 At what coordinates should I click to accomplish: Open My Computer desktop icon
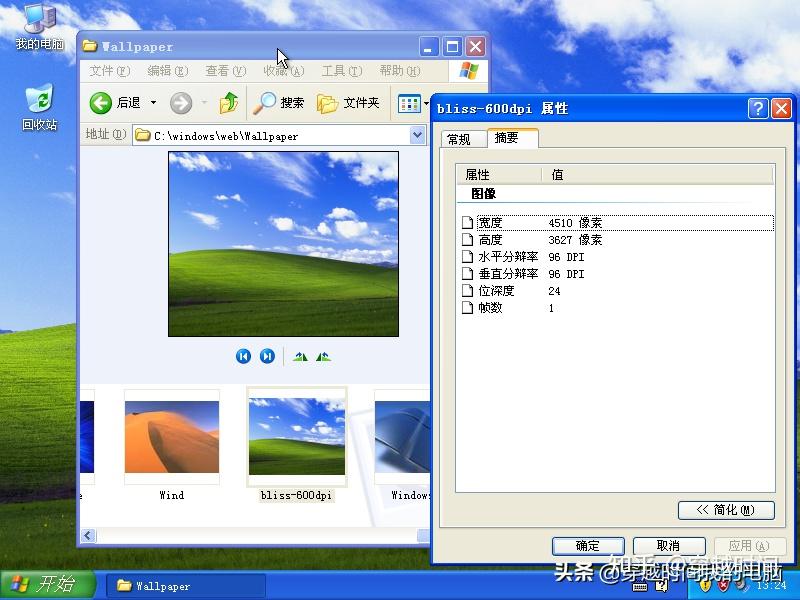[x=40, y=27]
